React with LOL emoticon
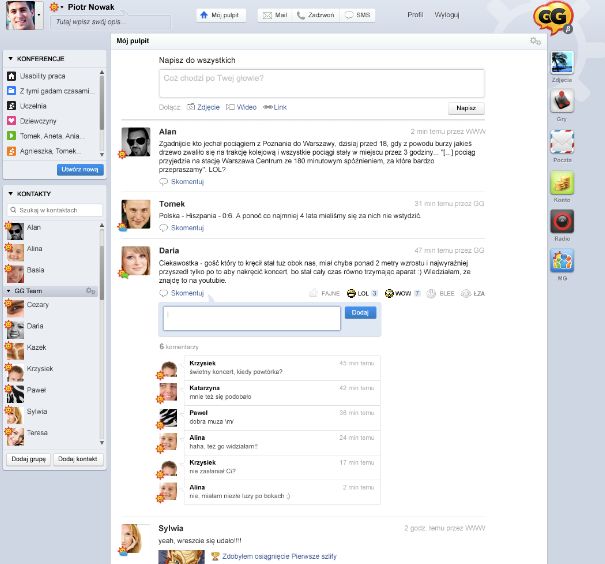 (x=351, y=294)
